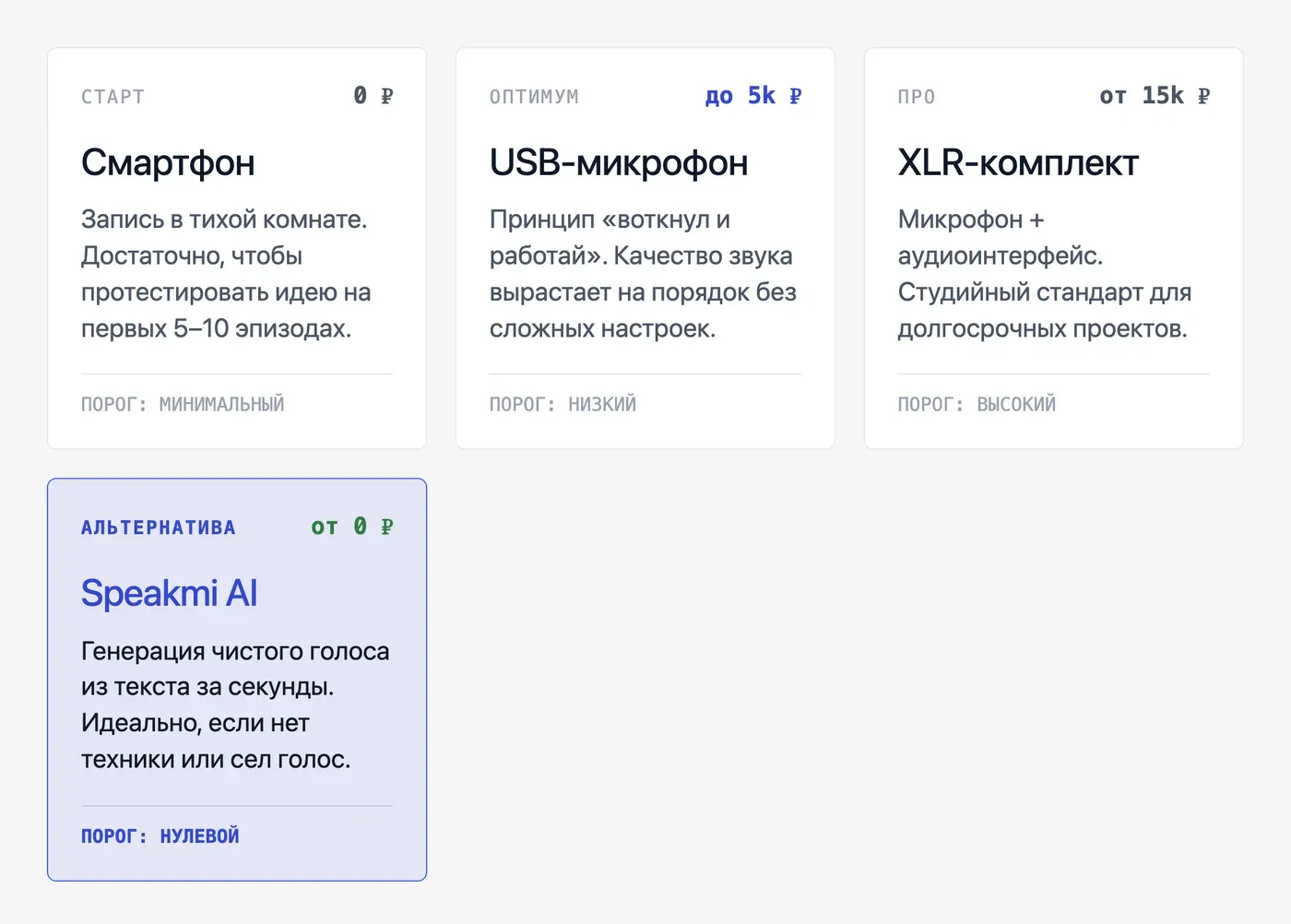Click the «до 5k ₽» price

click(753, 96)
